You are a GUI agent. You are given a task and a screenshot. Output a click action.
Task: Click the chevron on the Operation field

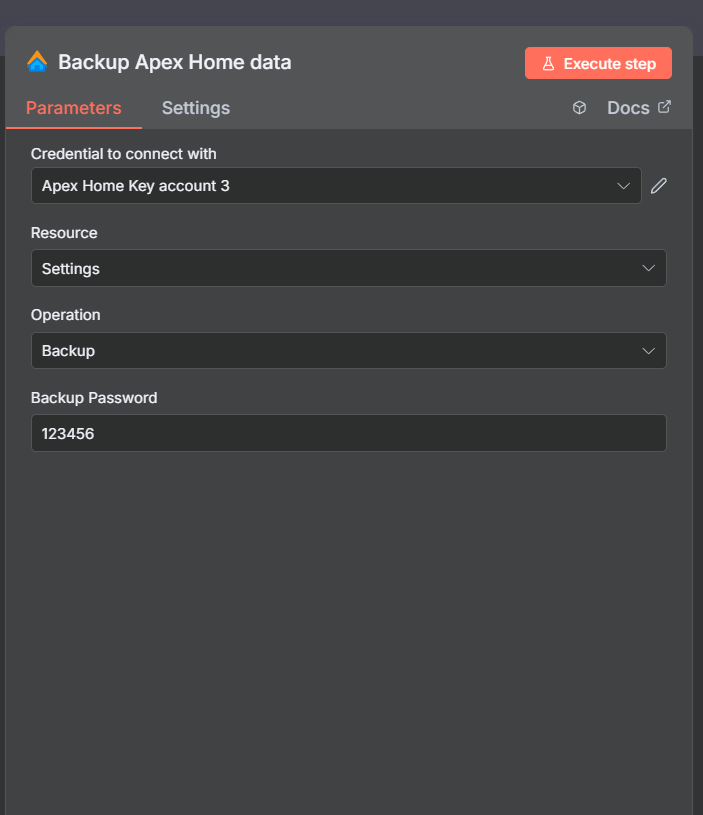[651, 350]
